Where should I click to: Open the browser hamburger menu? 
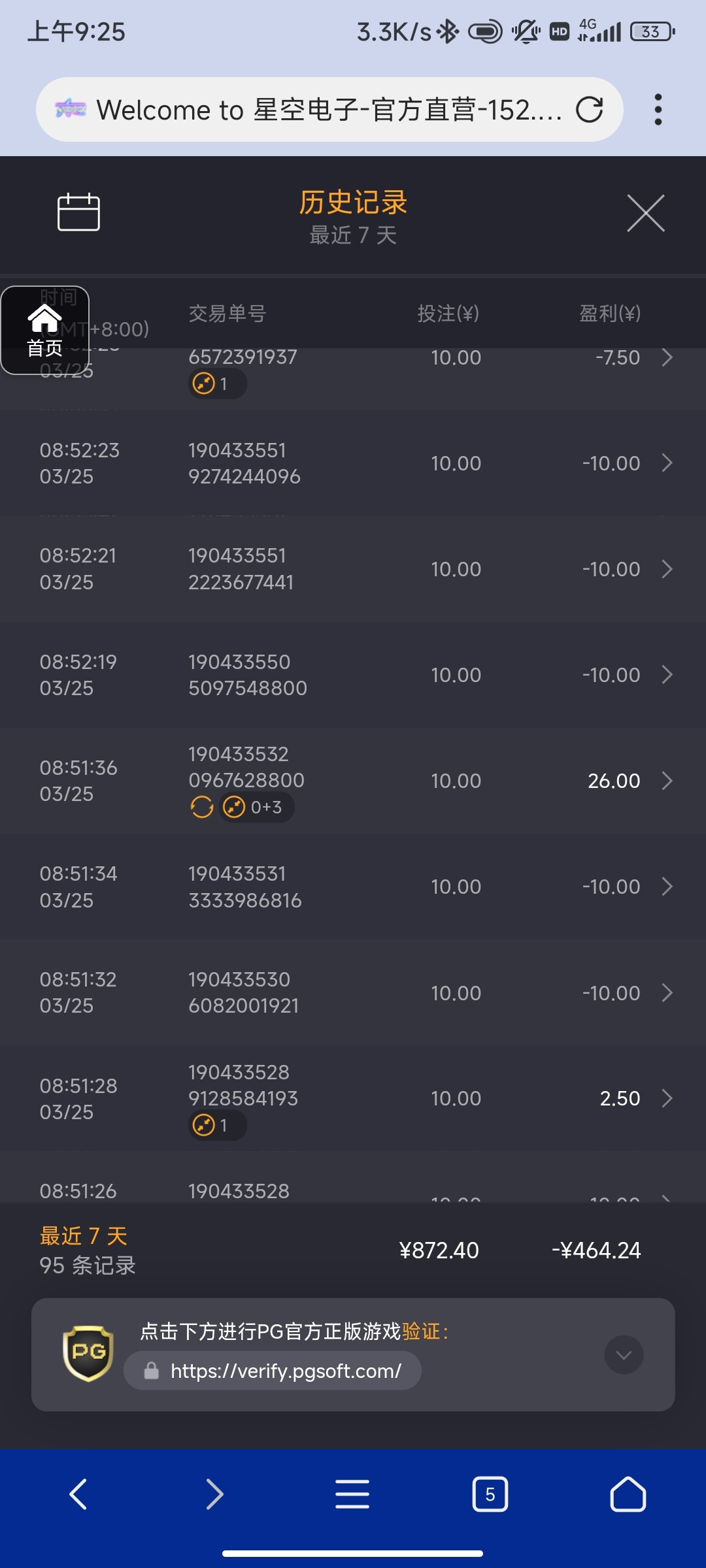[x=352, y=1494]
